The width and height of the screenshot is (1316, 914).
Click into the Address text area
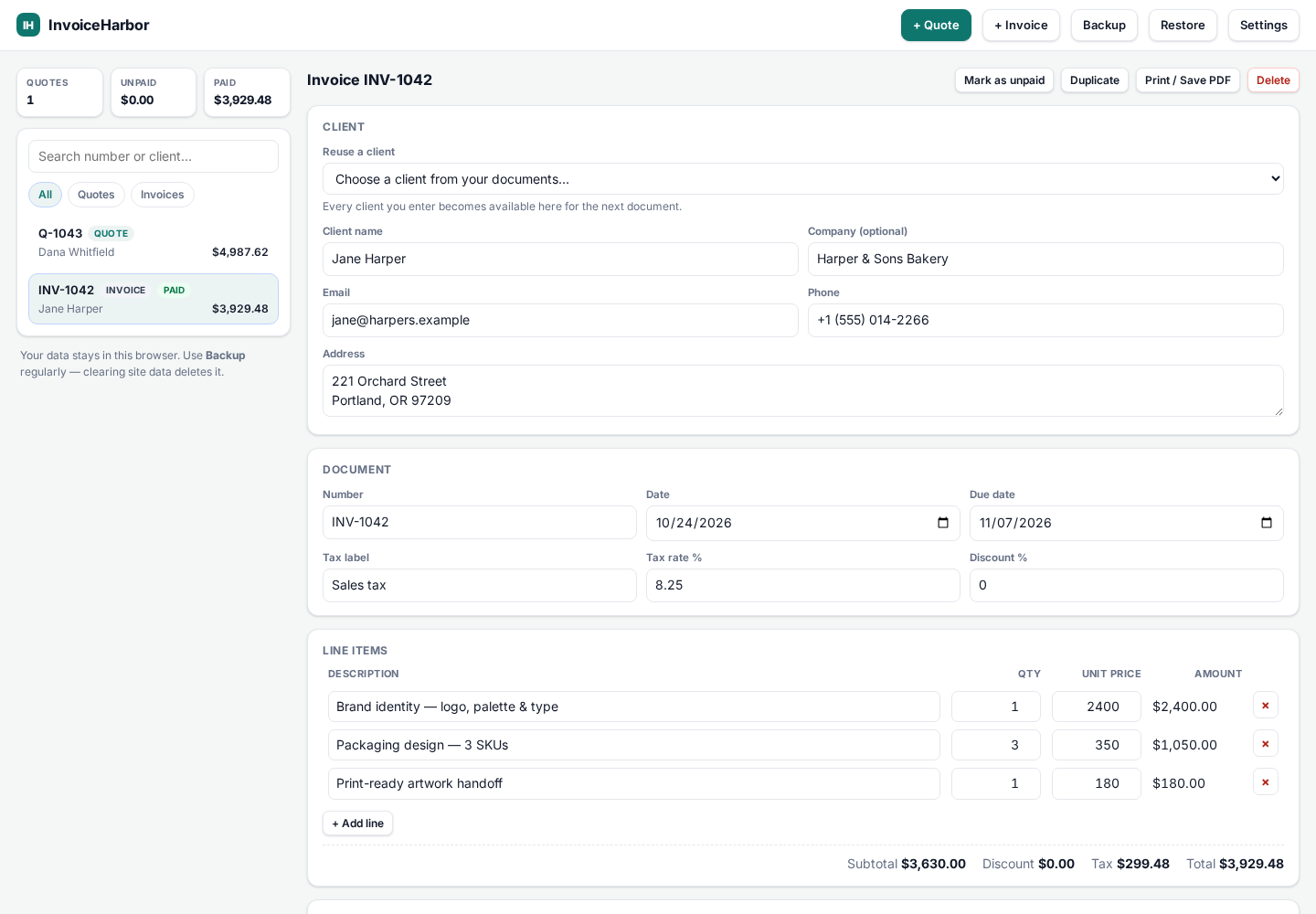click(x=802, y=391)
